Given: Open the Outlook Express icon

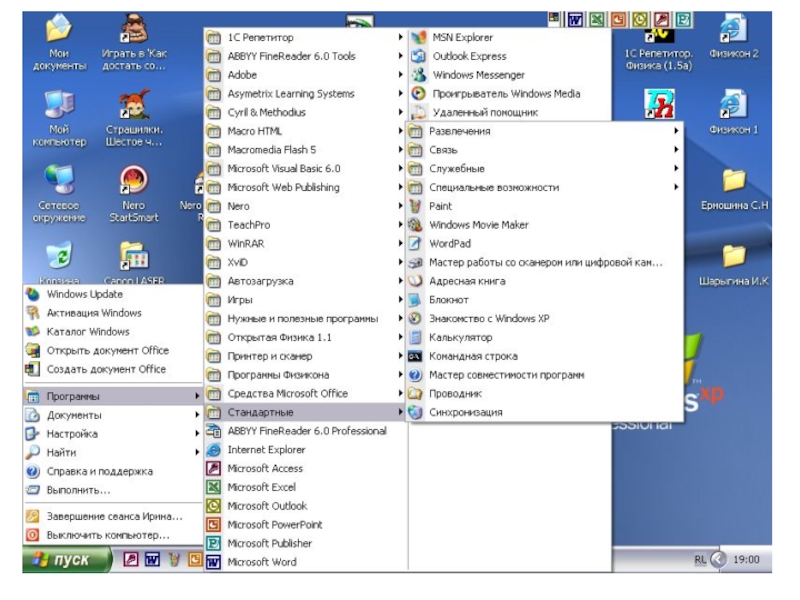Looking at the screenshot, I should pyautogui.click(x=419, y=56).
